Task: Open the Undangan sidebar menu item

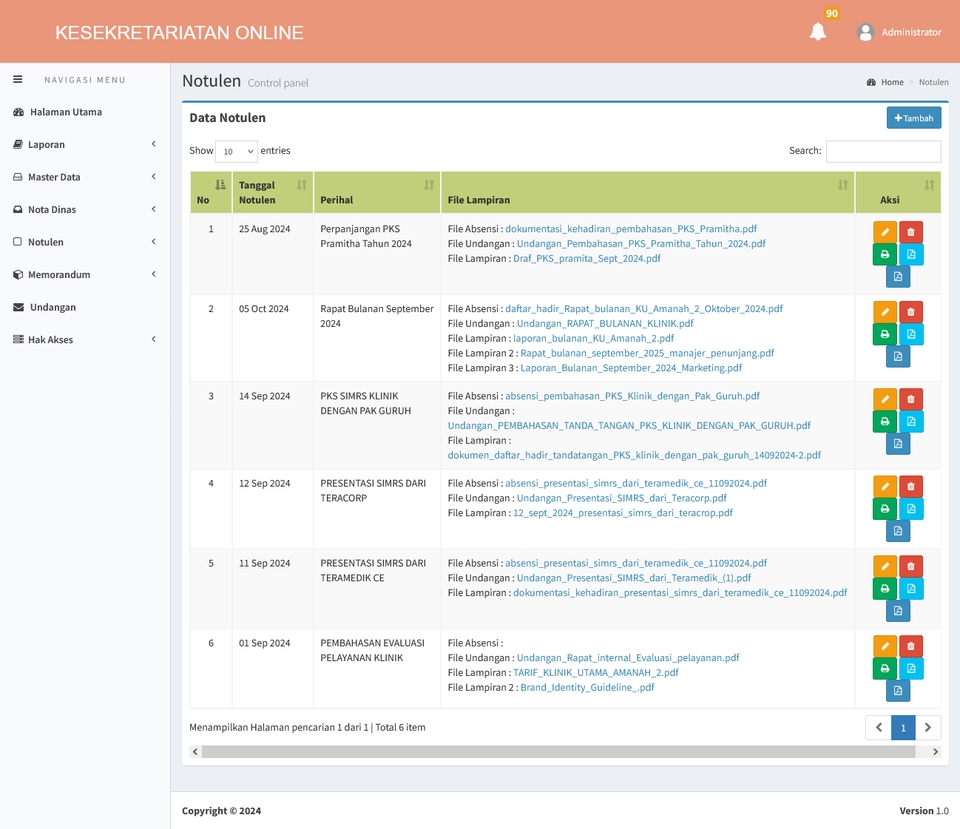Action: click(52, 307)
